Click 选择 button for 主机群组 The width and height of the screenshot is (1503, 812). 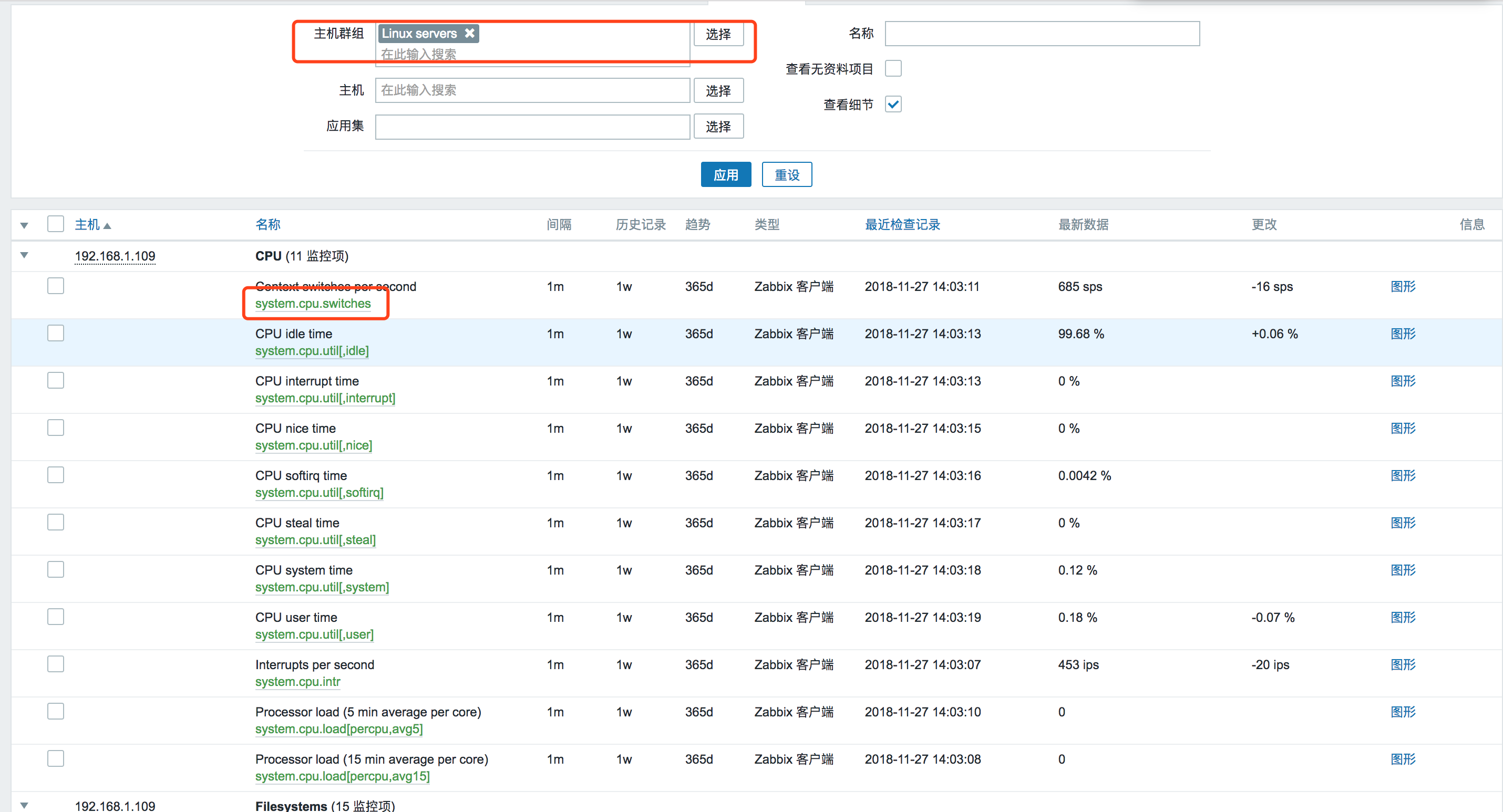point(718,34)
